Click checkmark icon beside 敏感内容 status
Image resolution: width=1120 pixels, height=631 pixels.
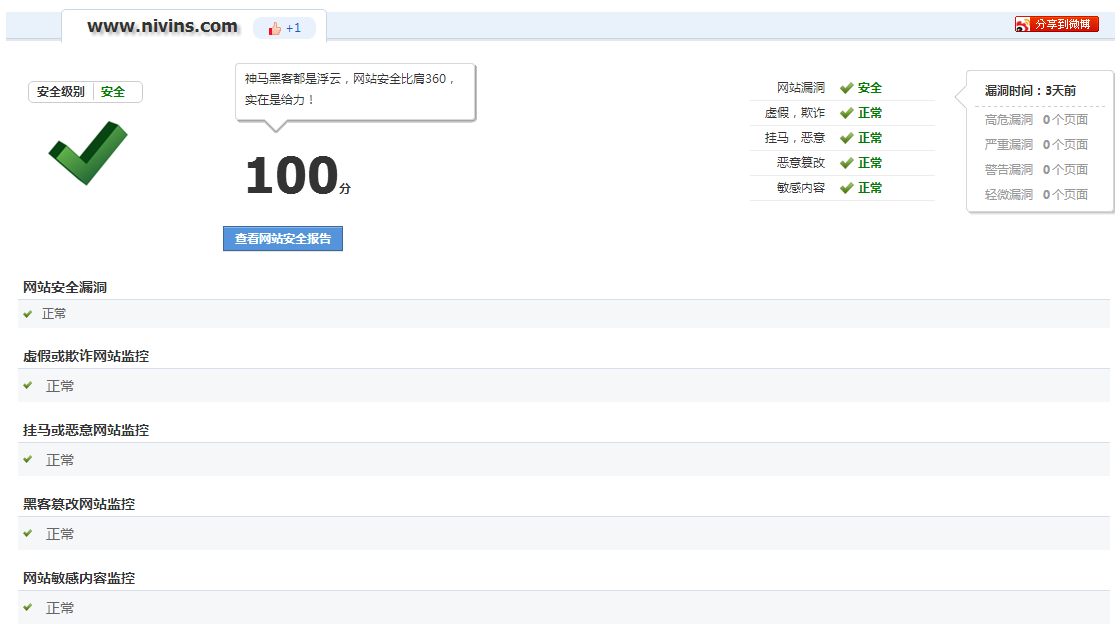[x=846, y=188]
